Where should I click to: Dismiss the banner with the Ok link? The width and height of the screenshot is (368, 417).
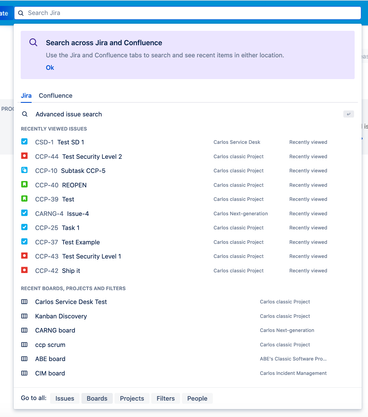pos(50,68)
